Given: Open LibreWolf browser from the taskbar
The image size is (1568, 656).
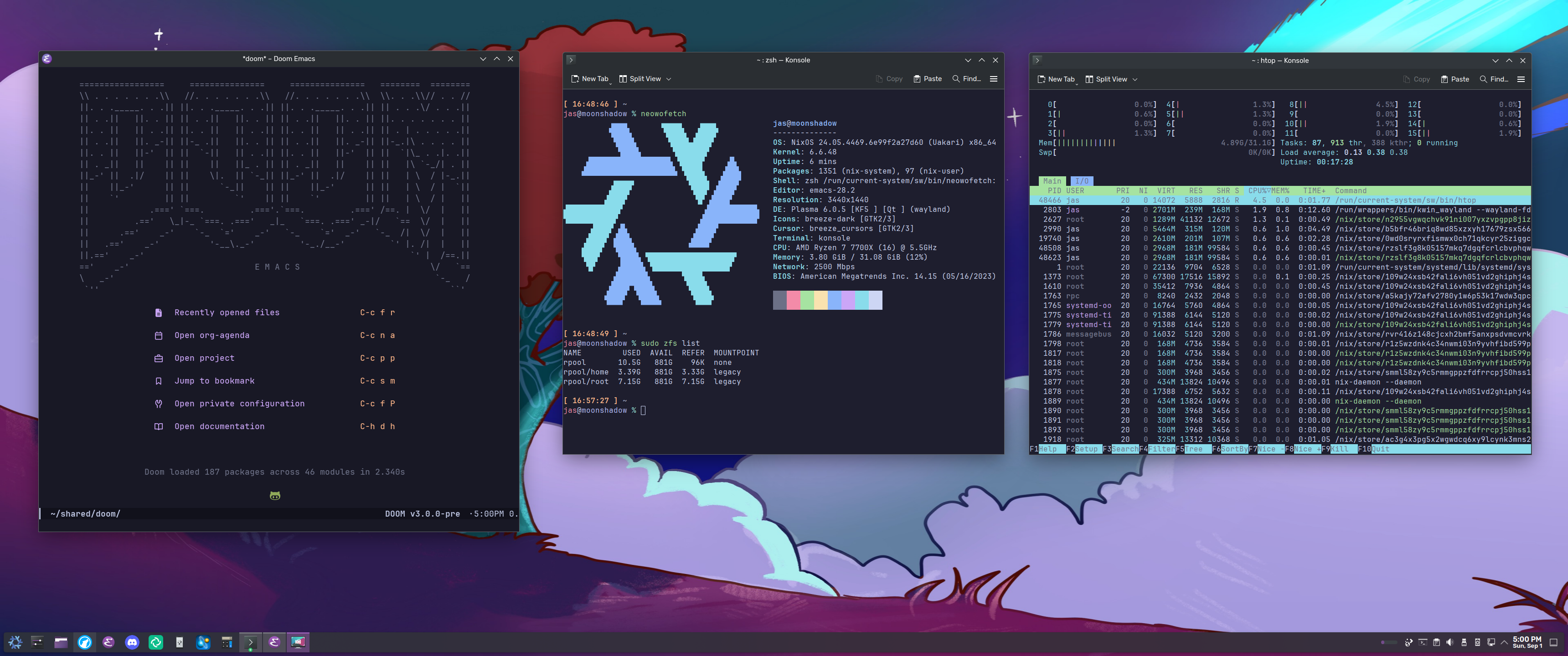Looking at the screenshot, I should pos(85,642).
